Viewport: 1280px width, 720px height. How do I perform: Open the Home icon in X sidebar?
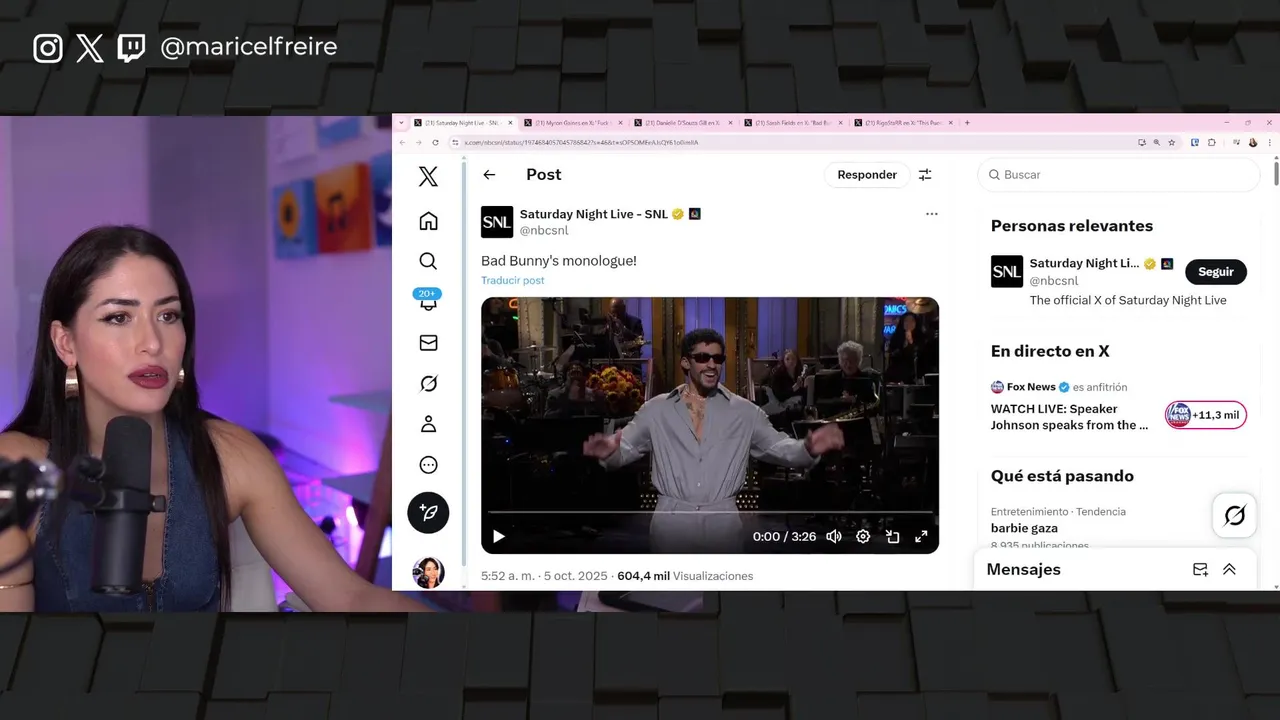(x=428, y=221)
